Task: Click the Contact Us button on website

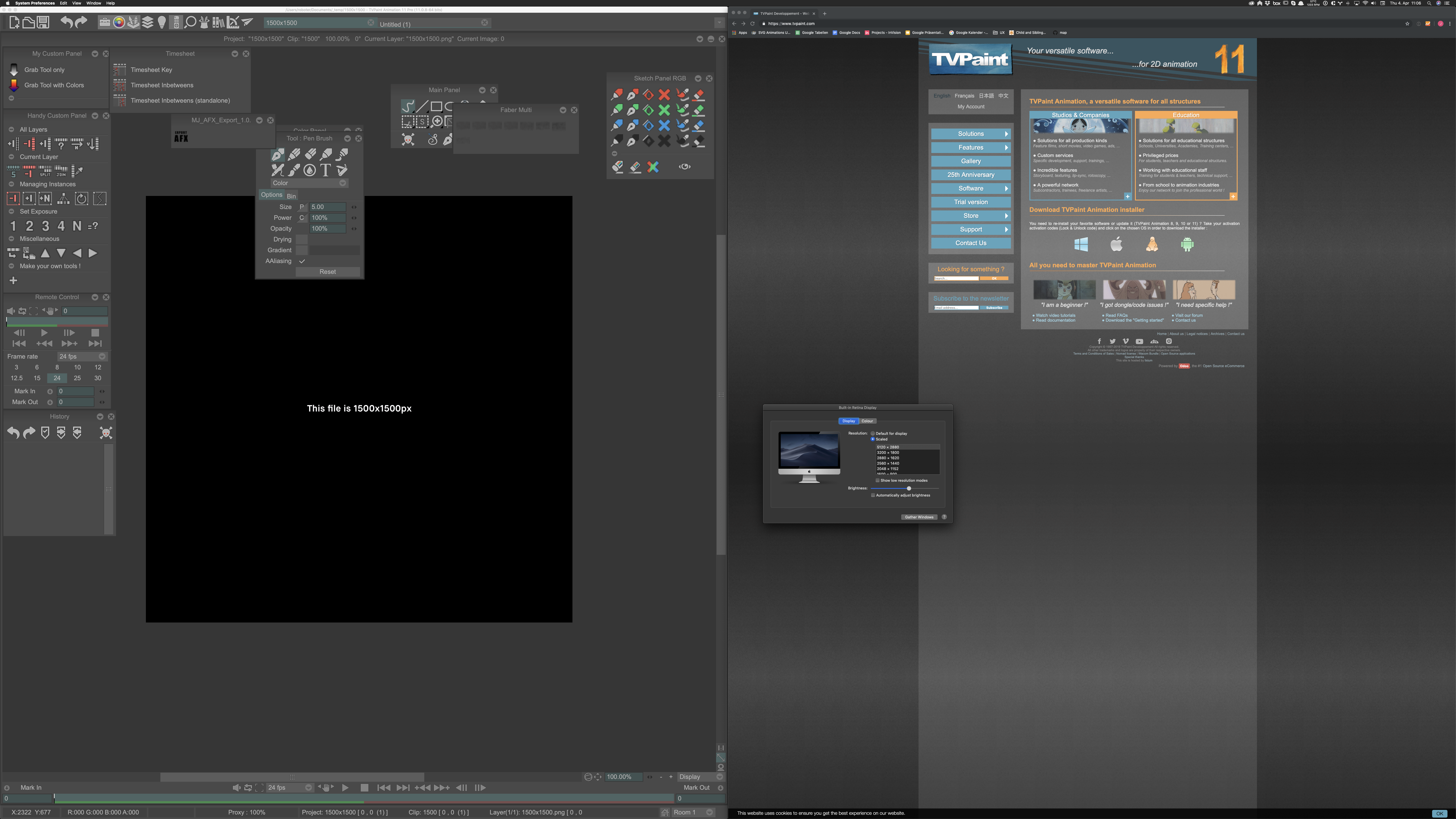Action: [x=971, y=243]
